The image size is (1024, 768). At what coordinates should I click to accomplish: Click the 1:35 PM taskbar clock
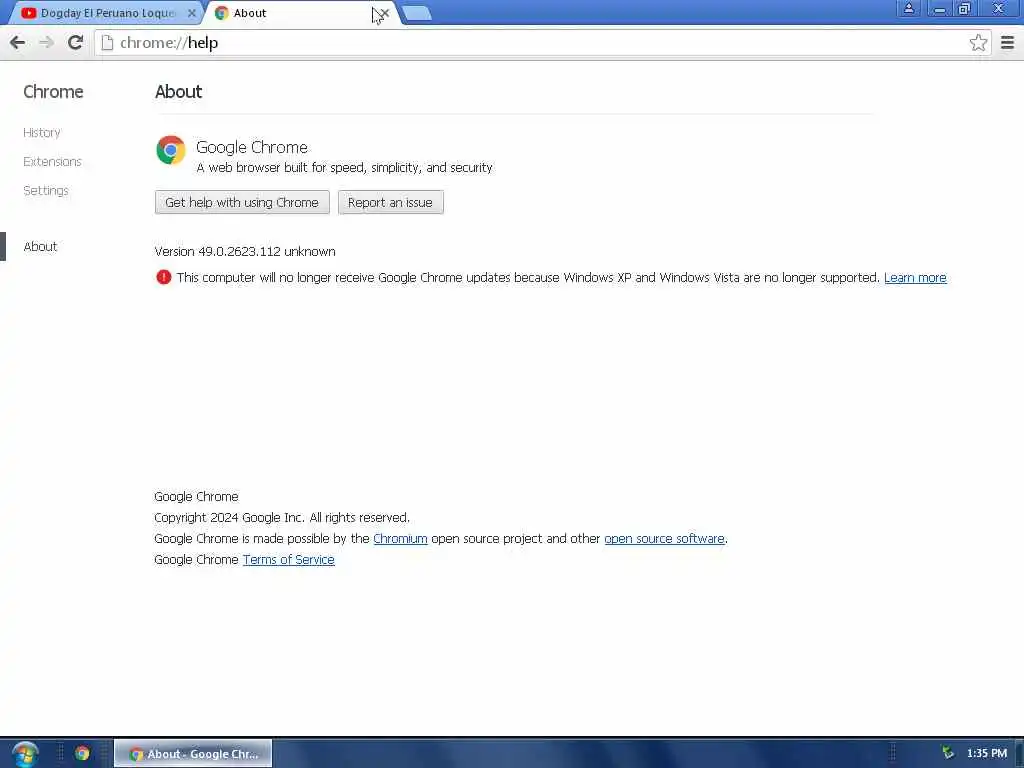987,754
